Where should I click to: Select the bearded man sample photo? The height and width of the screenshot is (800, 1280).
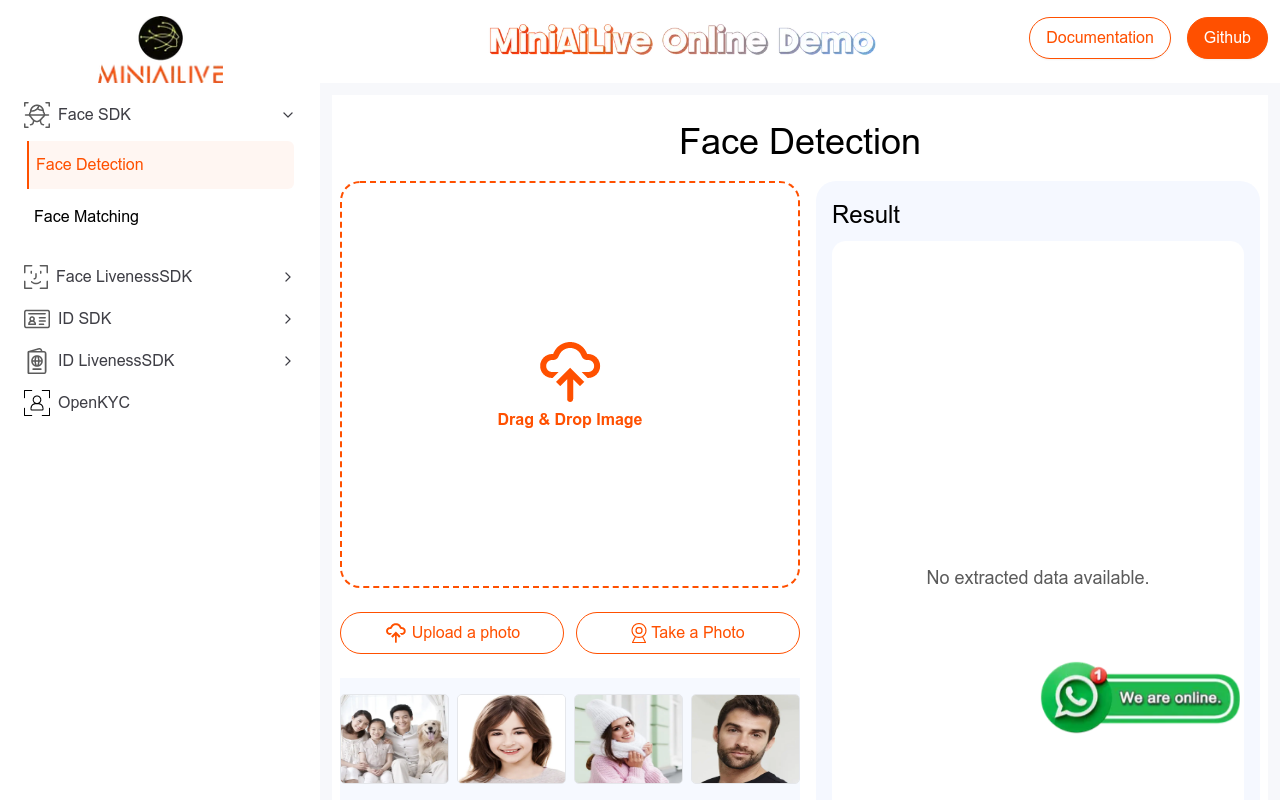click(745, 739)
